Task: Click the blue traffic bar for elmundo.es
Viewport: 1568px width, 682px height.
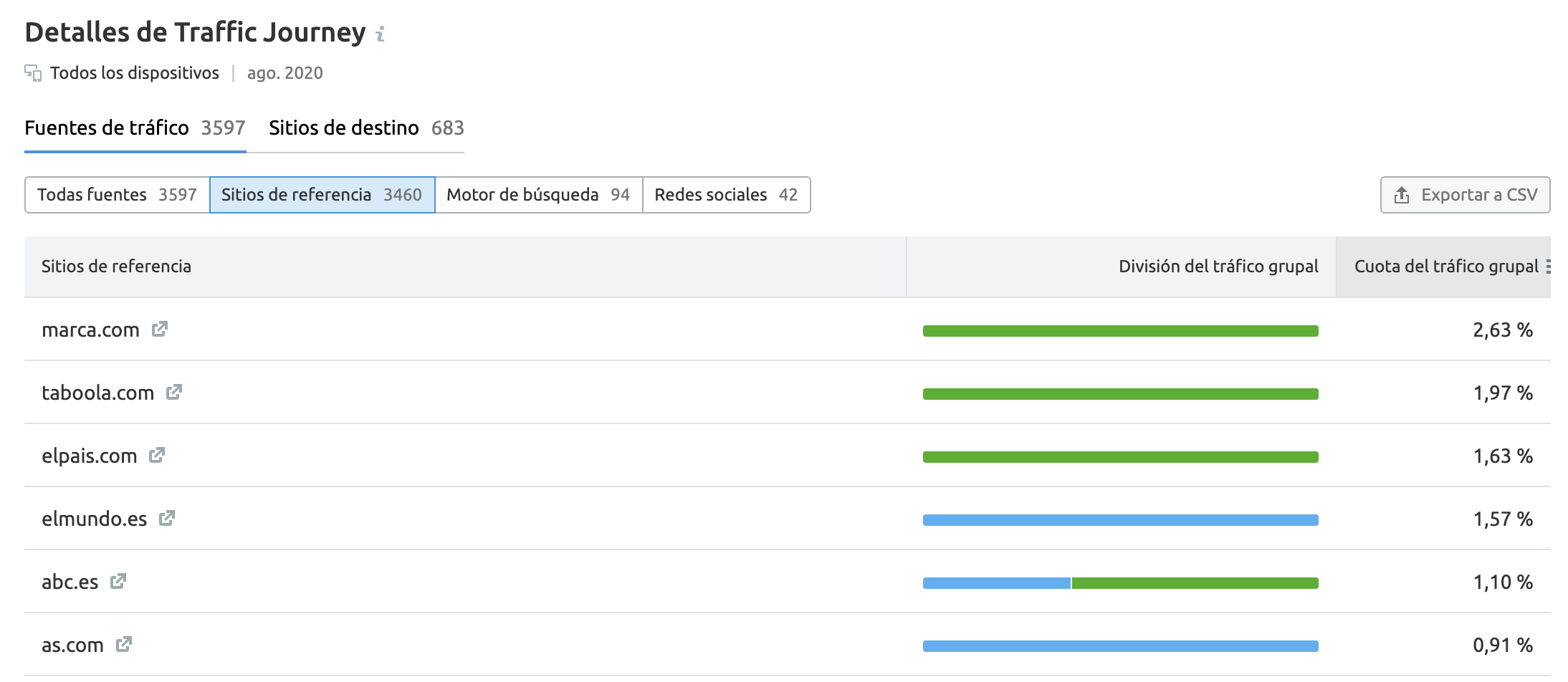Action: [x=1120, y=520]
